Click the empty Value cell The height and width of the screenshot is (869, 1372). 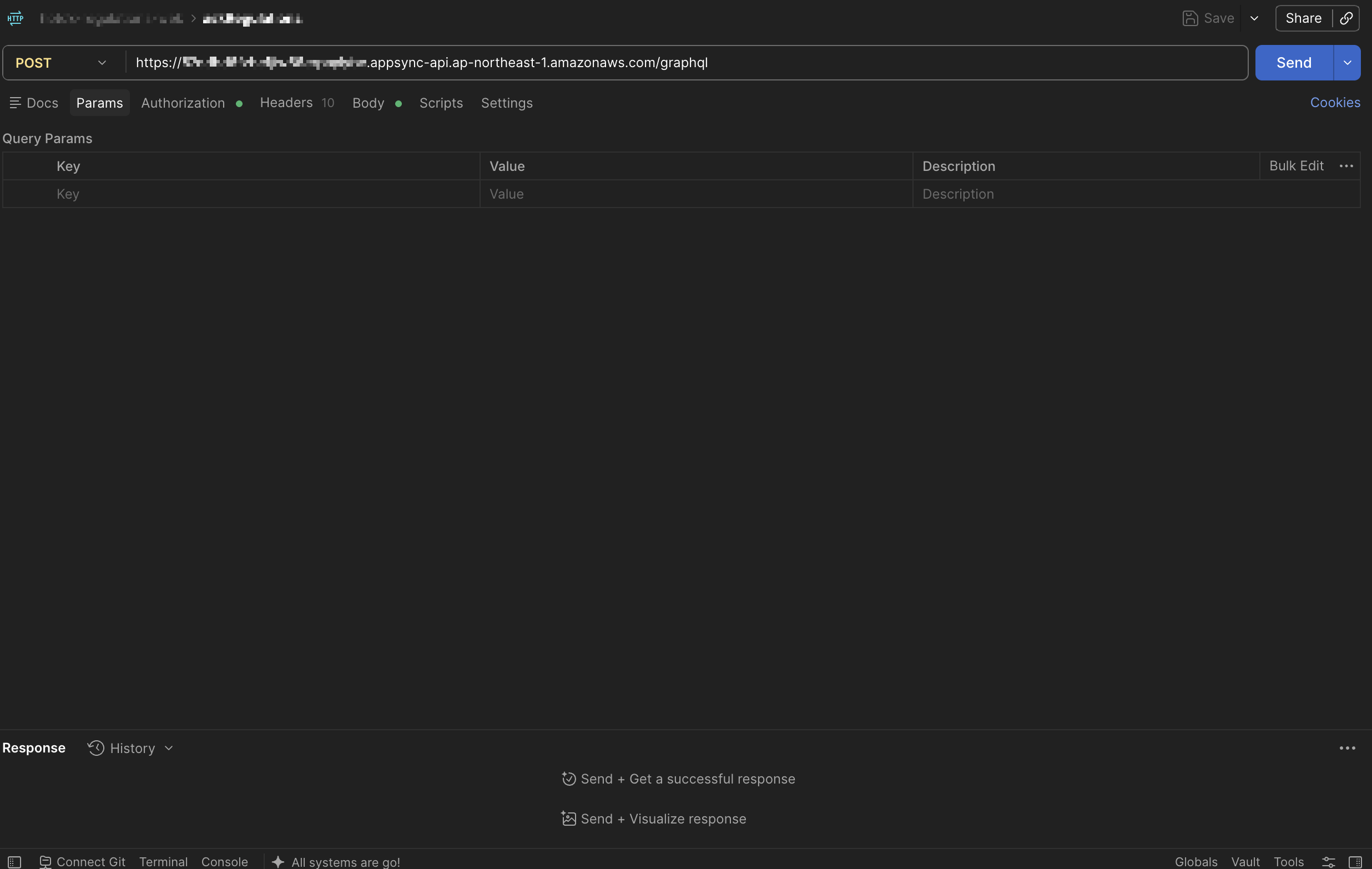pos(696,194)
